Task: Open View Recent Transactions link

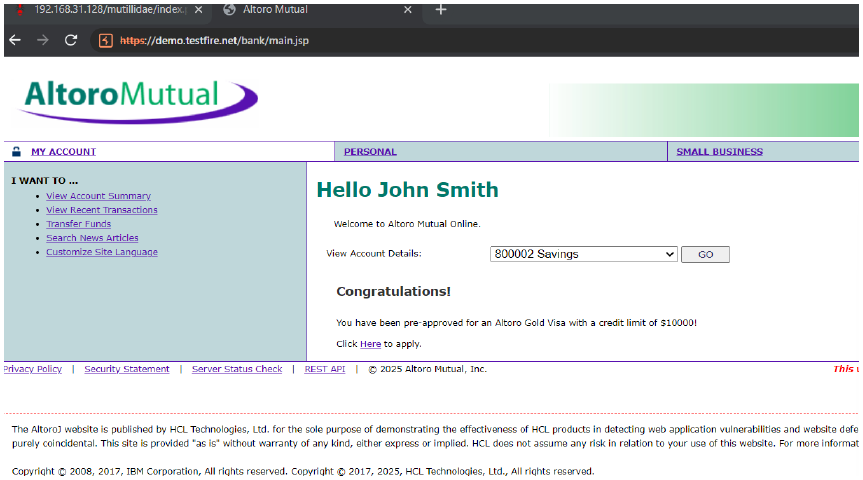Action: [102, 210]
